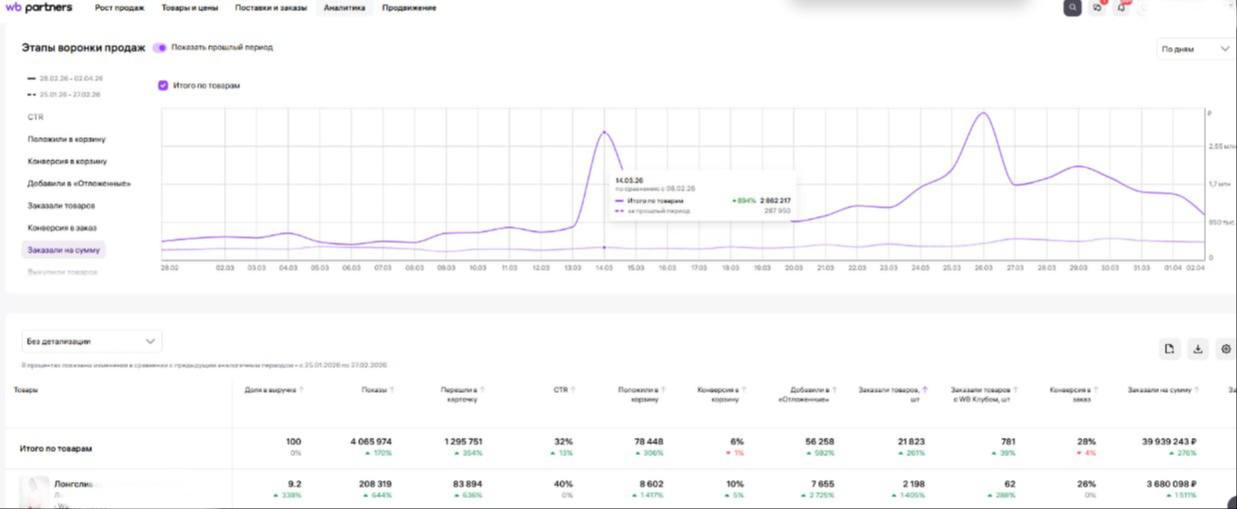Select 'Конверсия в заказ' funnel stage
The width and height of the screenshot is (1237, 509).
[x=62, y=228]
